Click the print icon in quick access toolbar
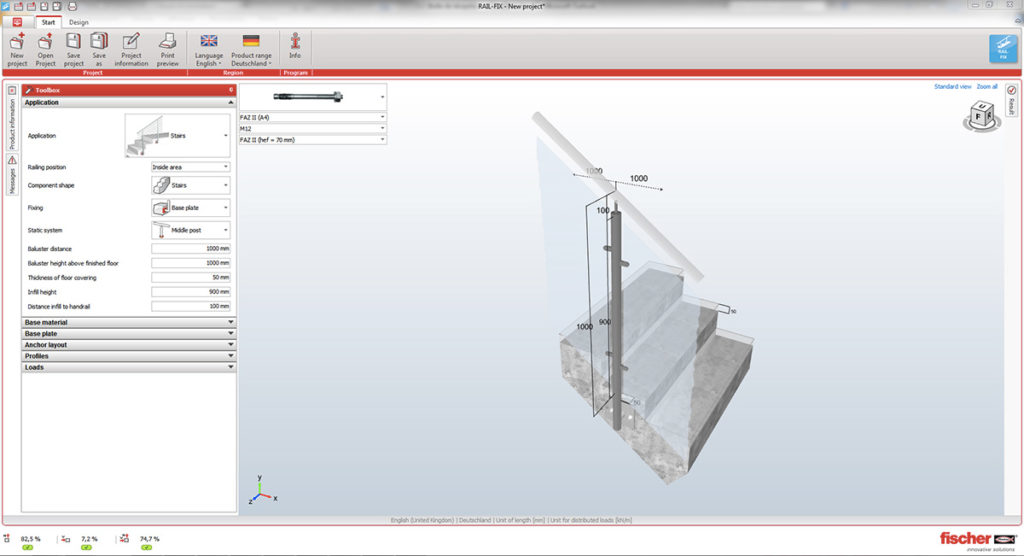 coord(72,6)
